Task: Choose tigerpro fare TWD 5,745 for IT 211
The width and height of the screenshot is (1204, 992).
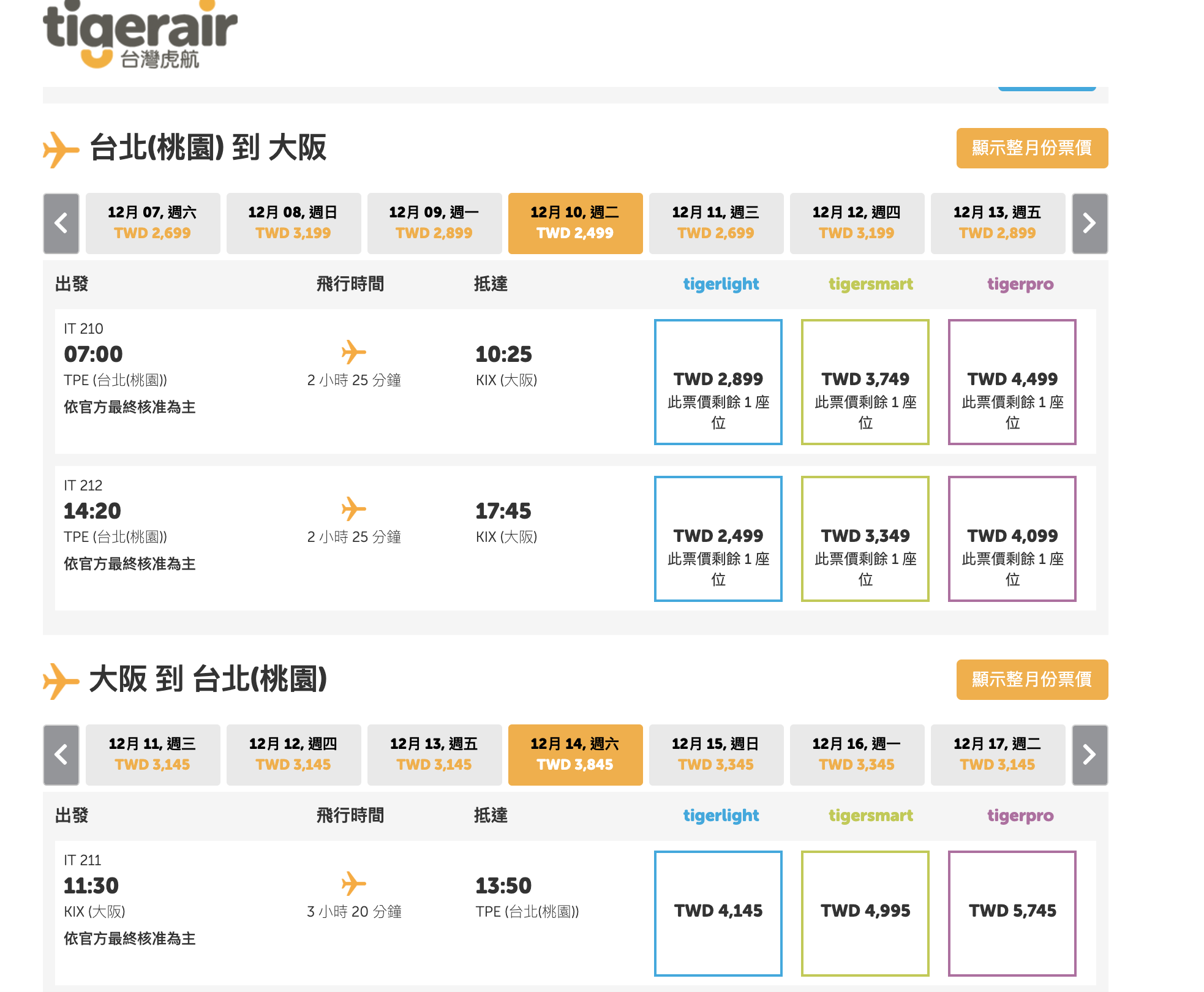Action: (1012, 914)
